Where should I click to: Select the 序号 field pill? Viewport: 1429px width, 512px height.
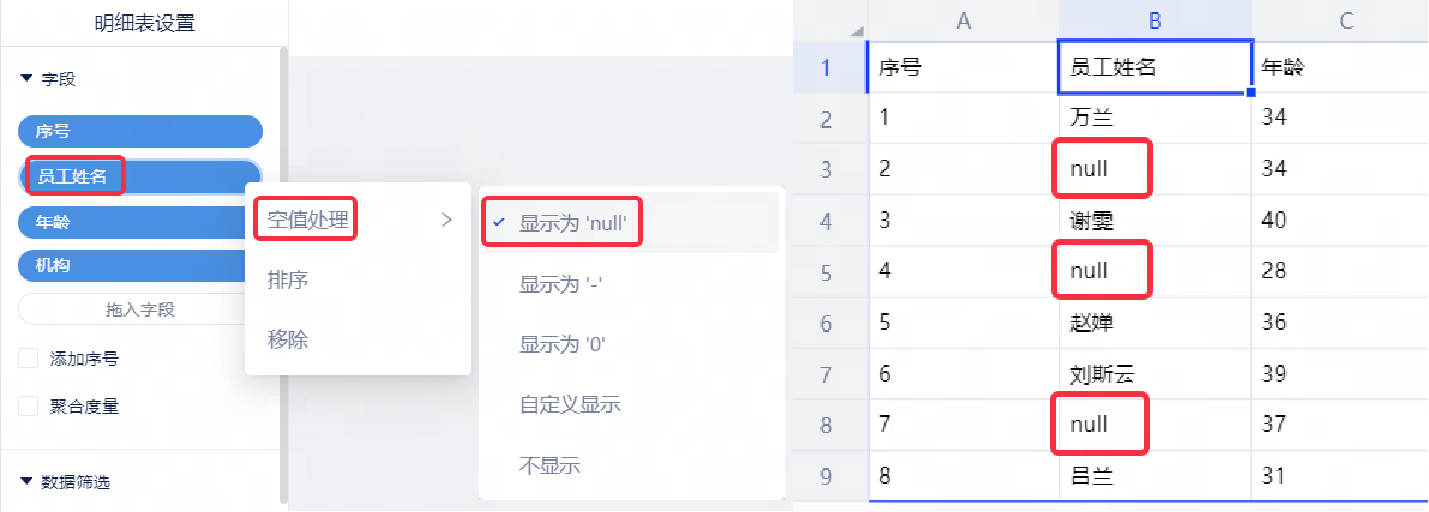(x=140, y=131)
